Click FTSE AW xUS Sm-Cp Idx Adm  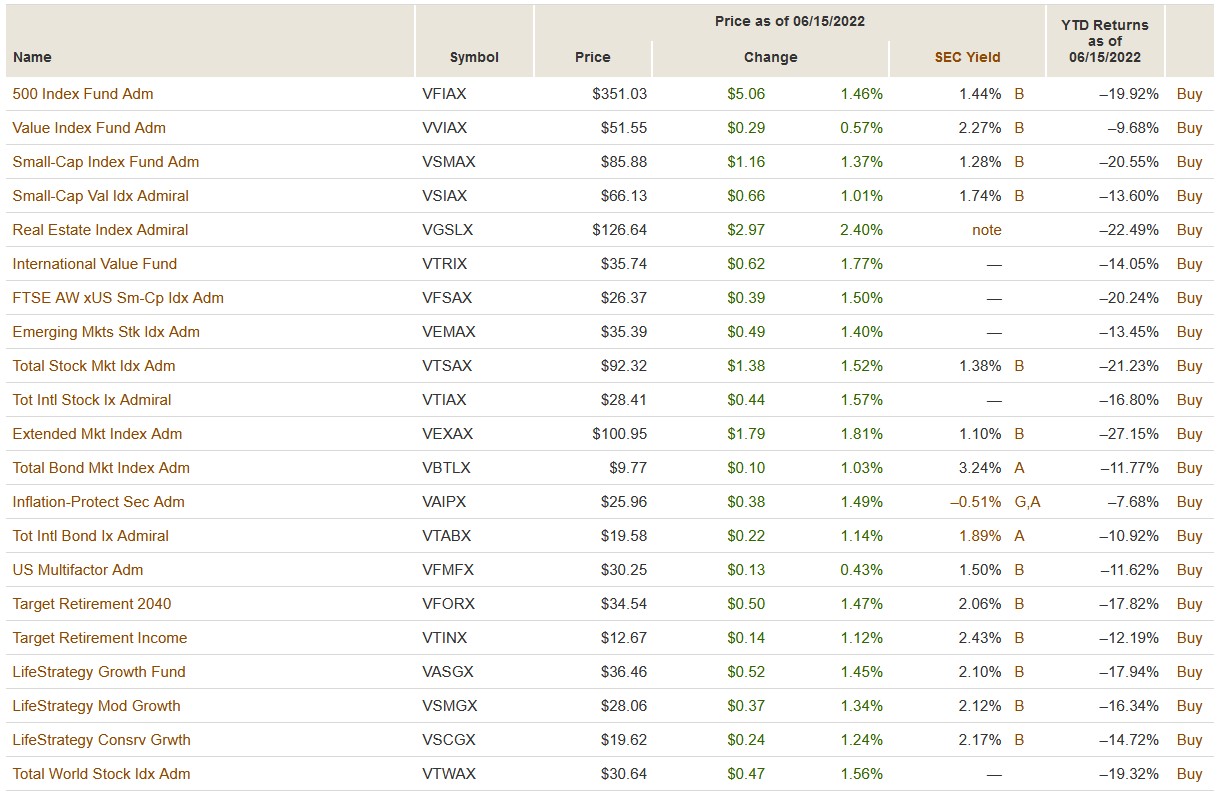click(118, 298)
